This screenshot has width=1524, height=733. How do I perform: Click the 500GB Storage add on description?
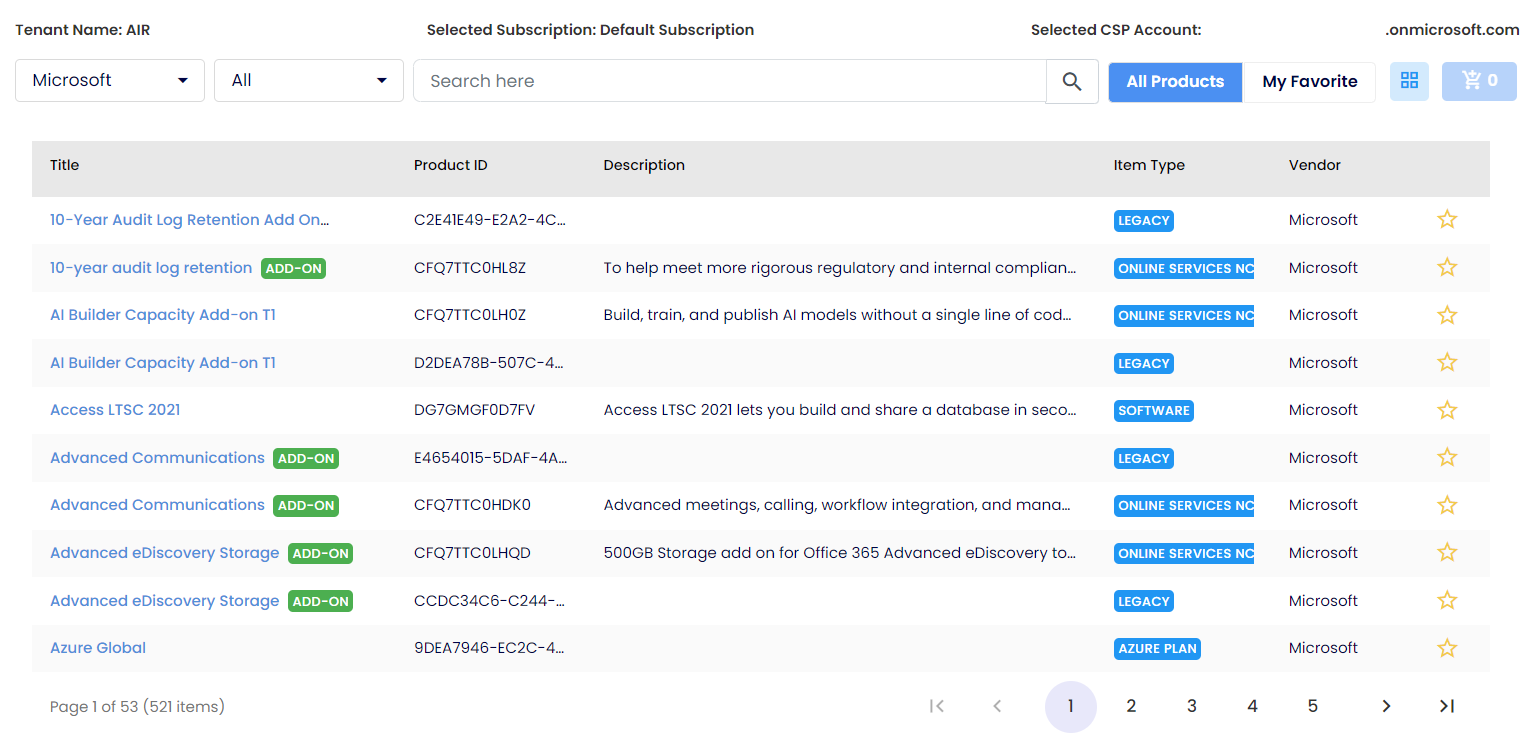(840, 553)
